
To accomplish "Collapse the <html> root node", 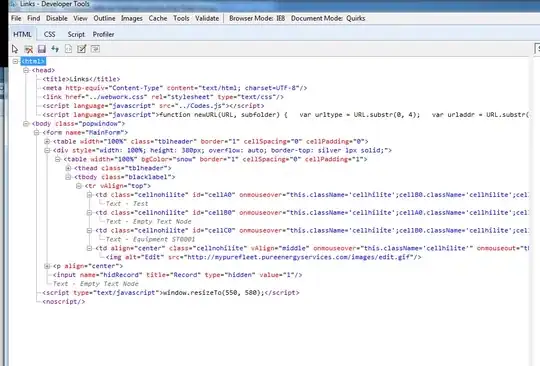I will 15,61.
